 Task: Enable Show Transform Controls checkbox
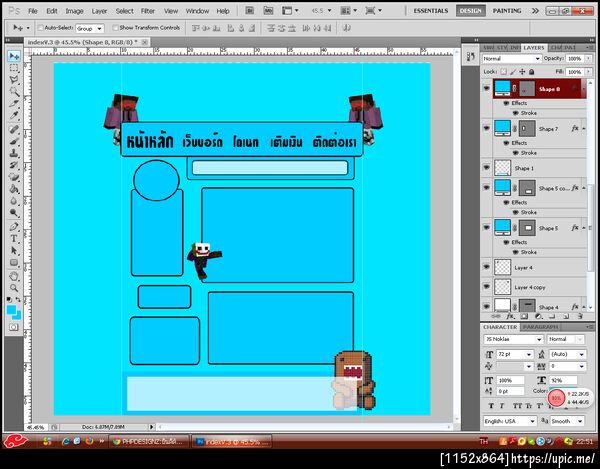coord(115,28)
